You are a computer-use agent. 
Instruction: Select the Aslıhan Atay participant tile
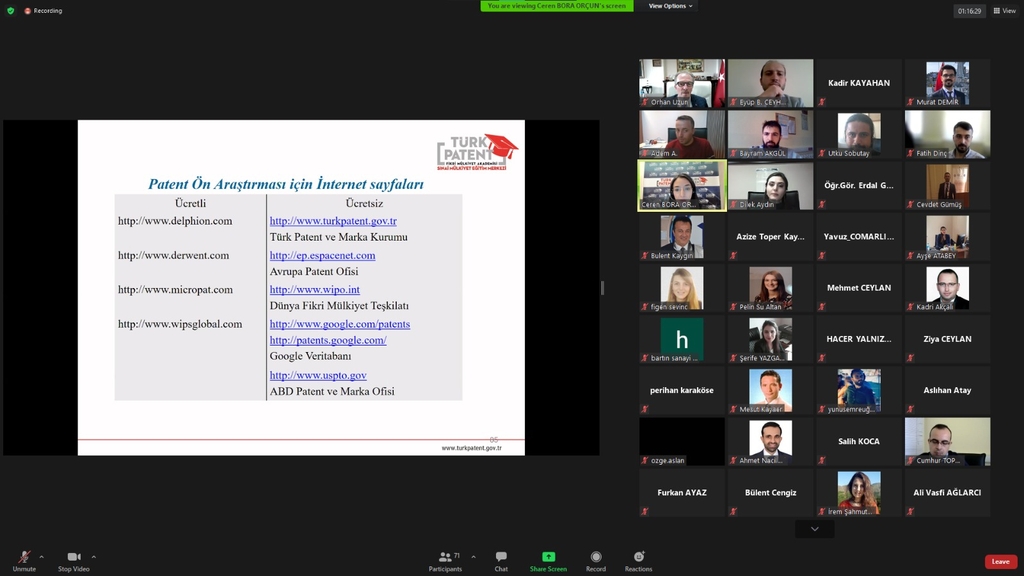click(x=948, y=391)
